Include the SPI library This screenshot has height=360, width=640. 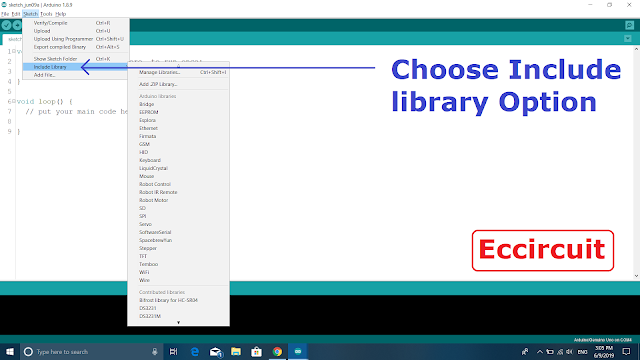tap(178, 216)
